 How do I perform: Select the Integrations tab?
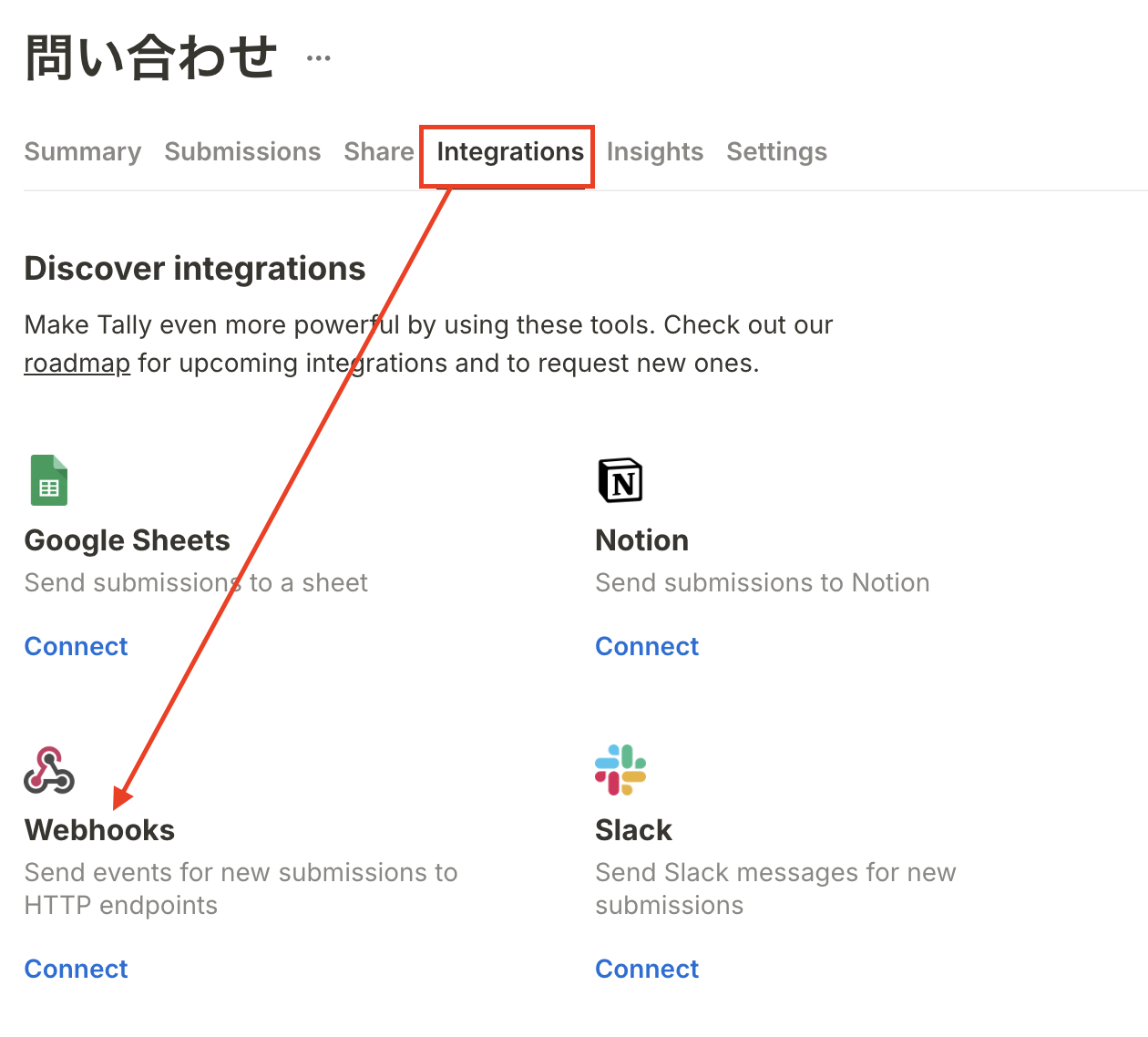tap(510, 152)
